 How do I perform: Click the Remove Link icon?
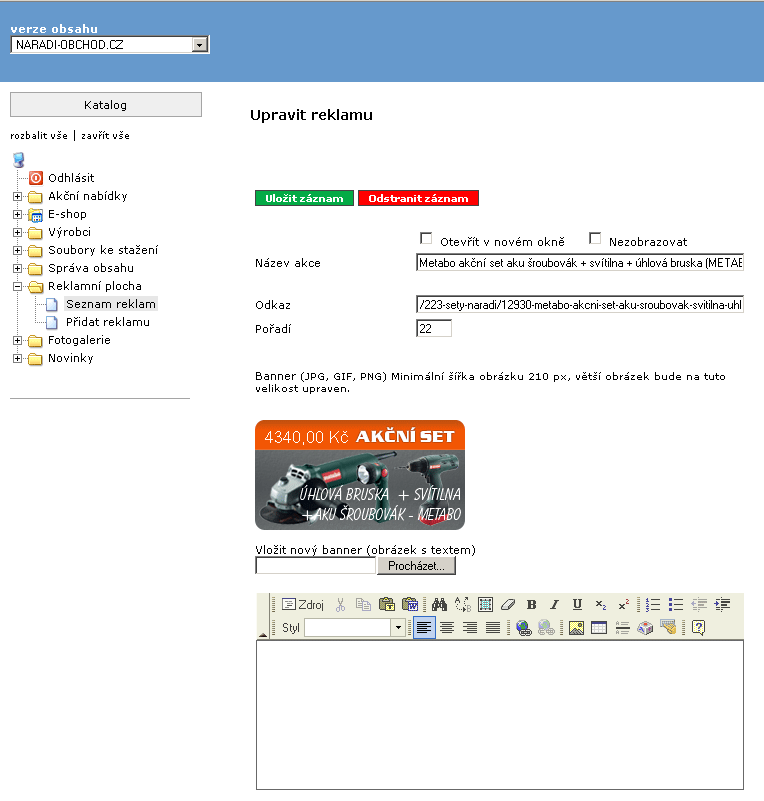(x=546, y=627)
